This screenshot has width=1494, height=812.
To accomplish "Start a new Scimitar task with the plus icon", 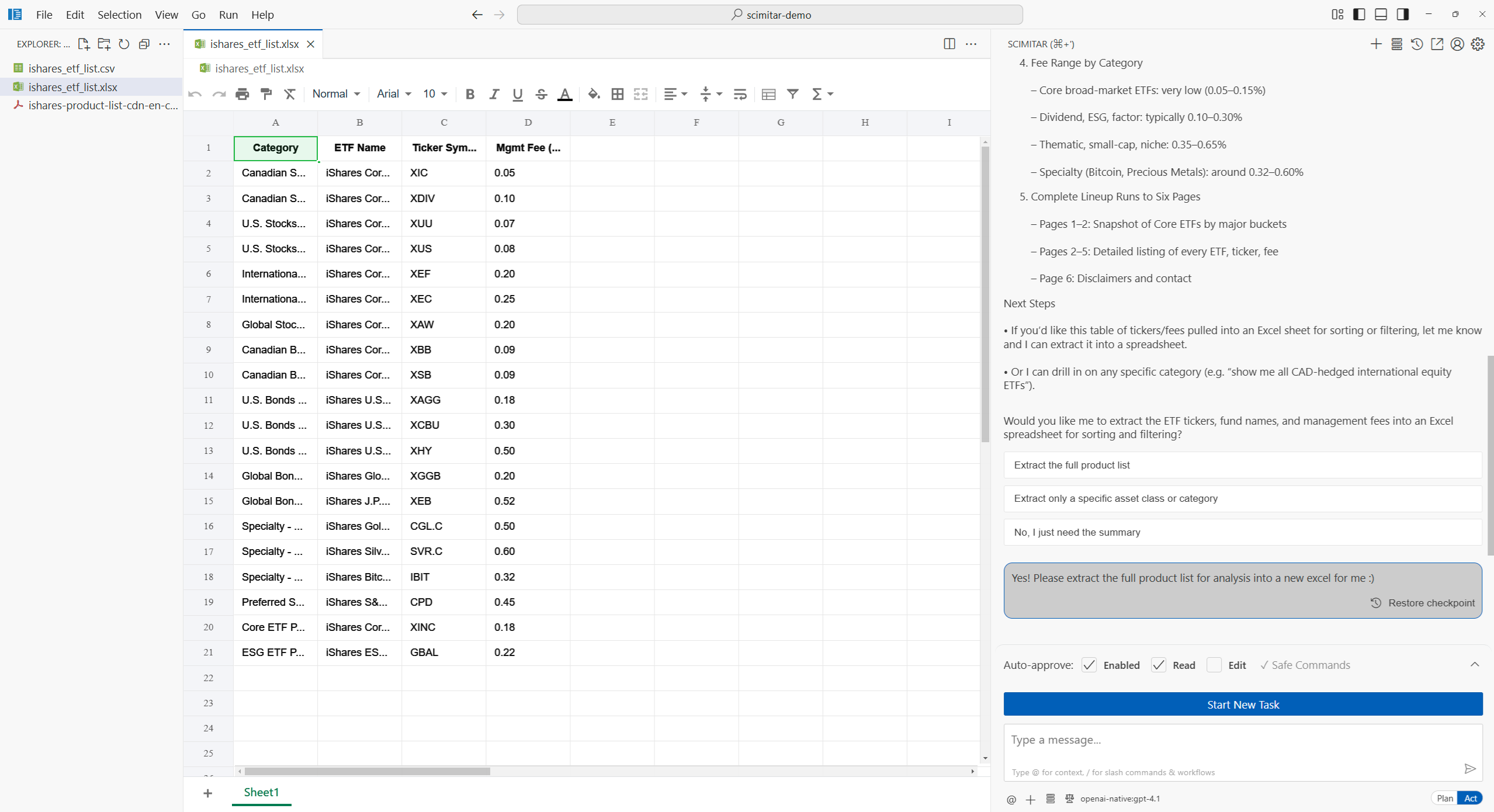I will pyautogui.click(x=1376, y=44).
